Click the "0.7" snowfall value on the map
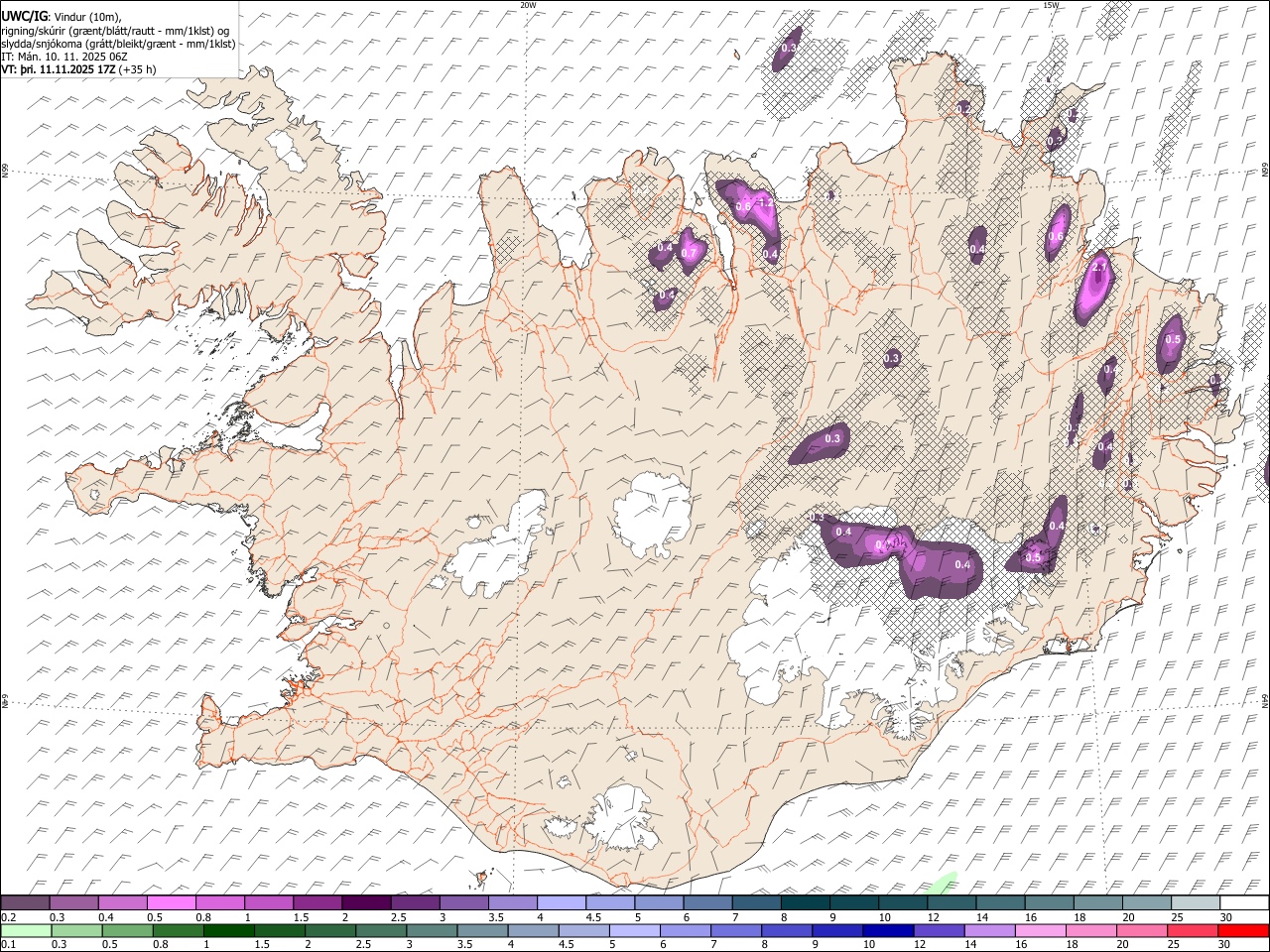This screenshot has width=1270, height=952. pyautogui.click(x=689, y=253)
